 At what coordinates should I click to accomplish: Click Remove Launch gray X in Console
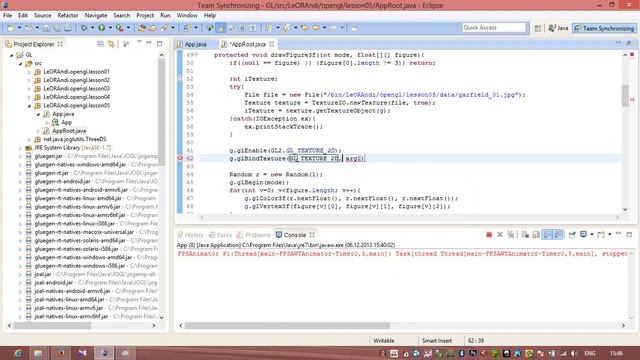coord(500,235)
